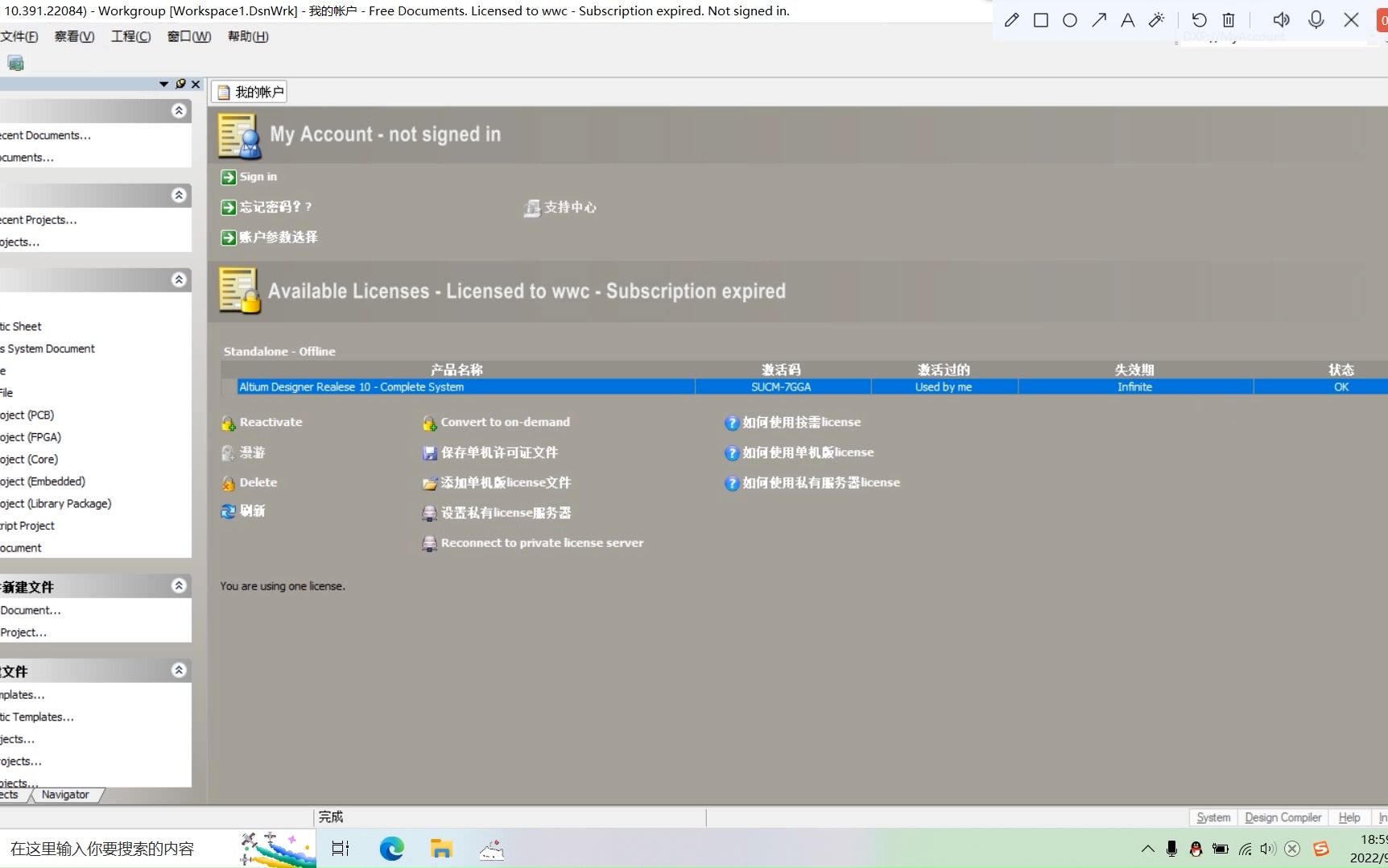
Task: Click the 支持中心 link text
Action: (570, 208)
